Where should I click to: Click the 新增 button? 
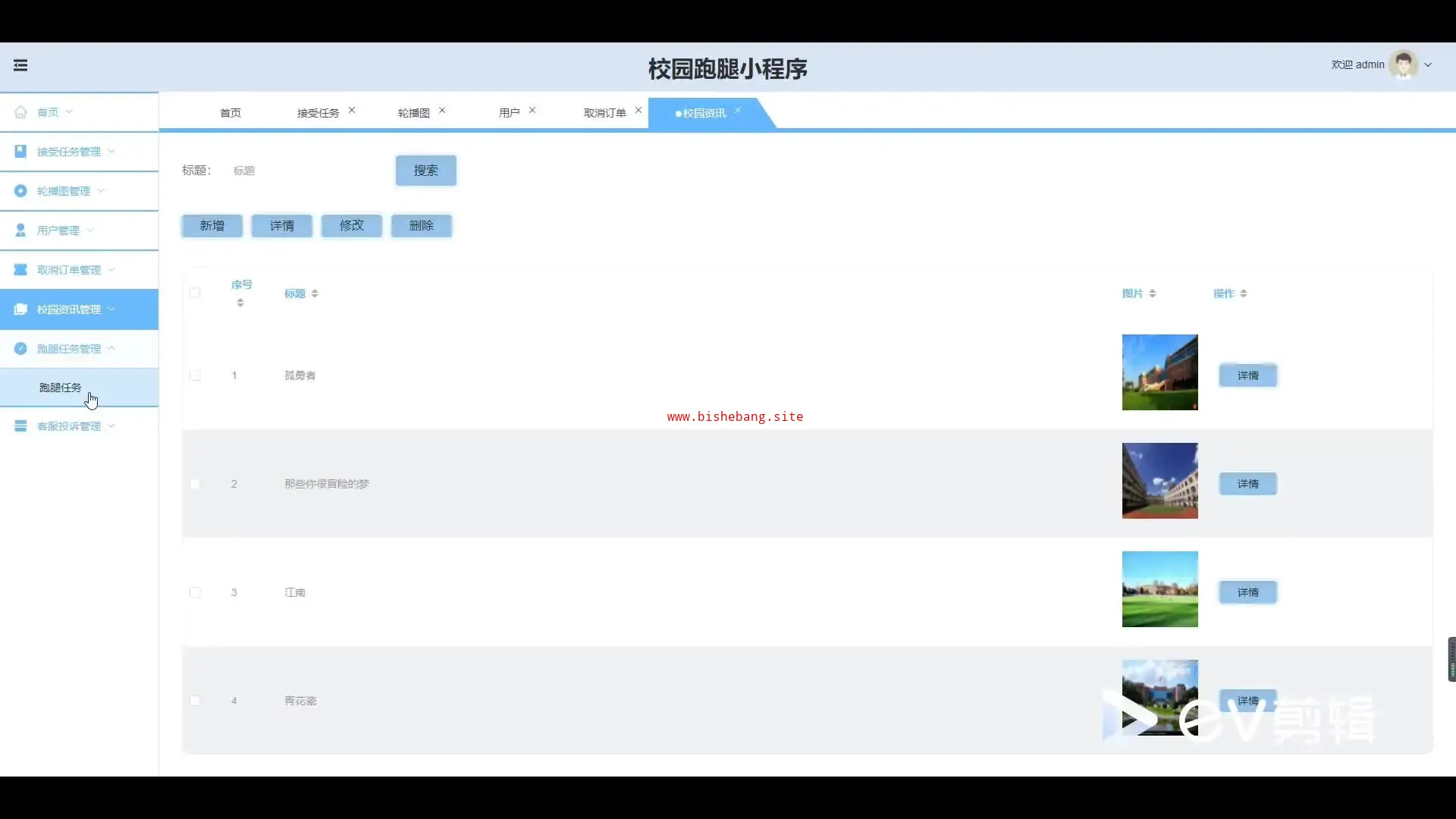point(212,226)
